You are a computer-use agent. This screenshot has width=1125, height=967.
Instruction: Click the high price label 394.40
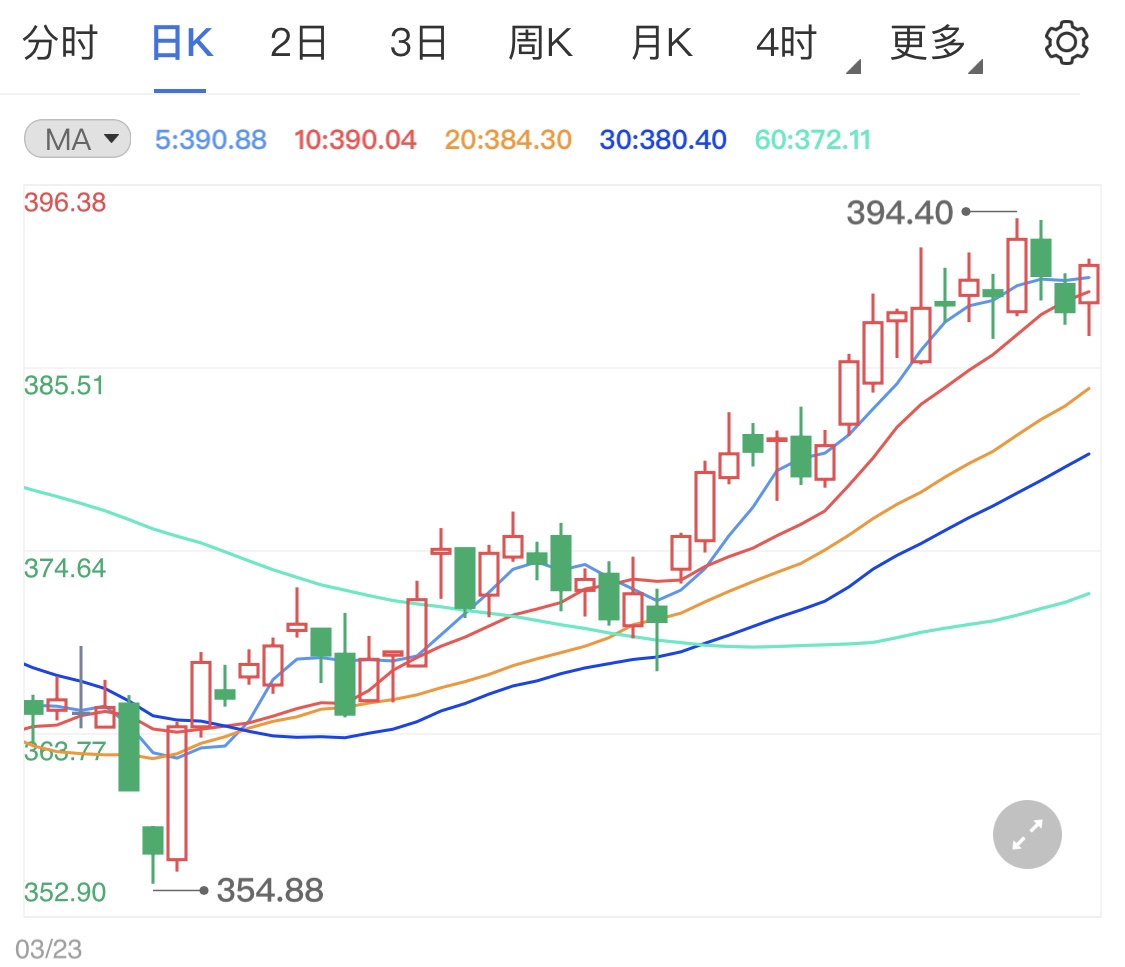click(x=900, y=212)
